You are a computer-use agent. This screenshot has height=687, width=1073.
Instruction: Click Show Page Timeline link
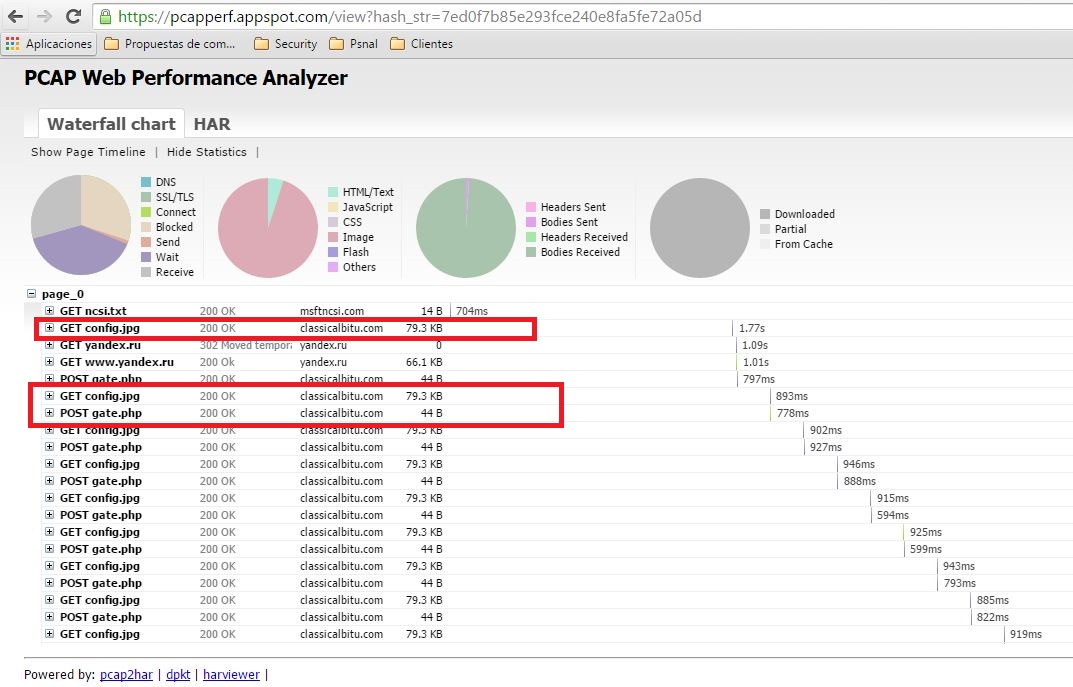(88, 152)
